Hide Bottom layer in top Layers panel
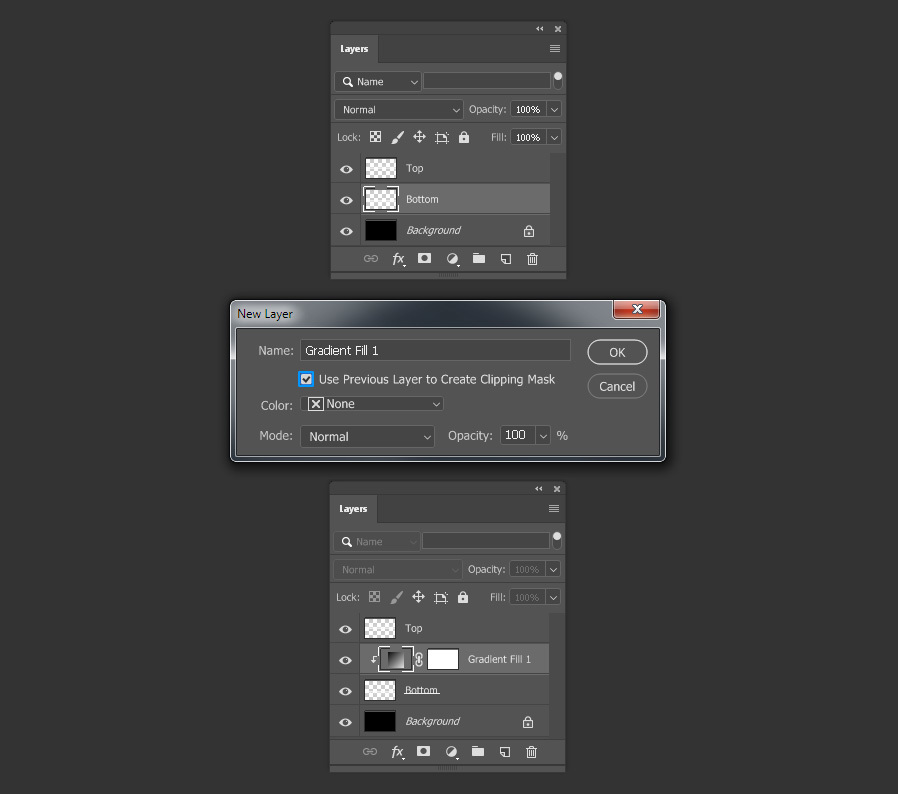Screen dimensions: 898x794 point(346,200)
